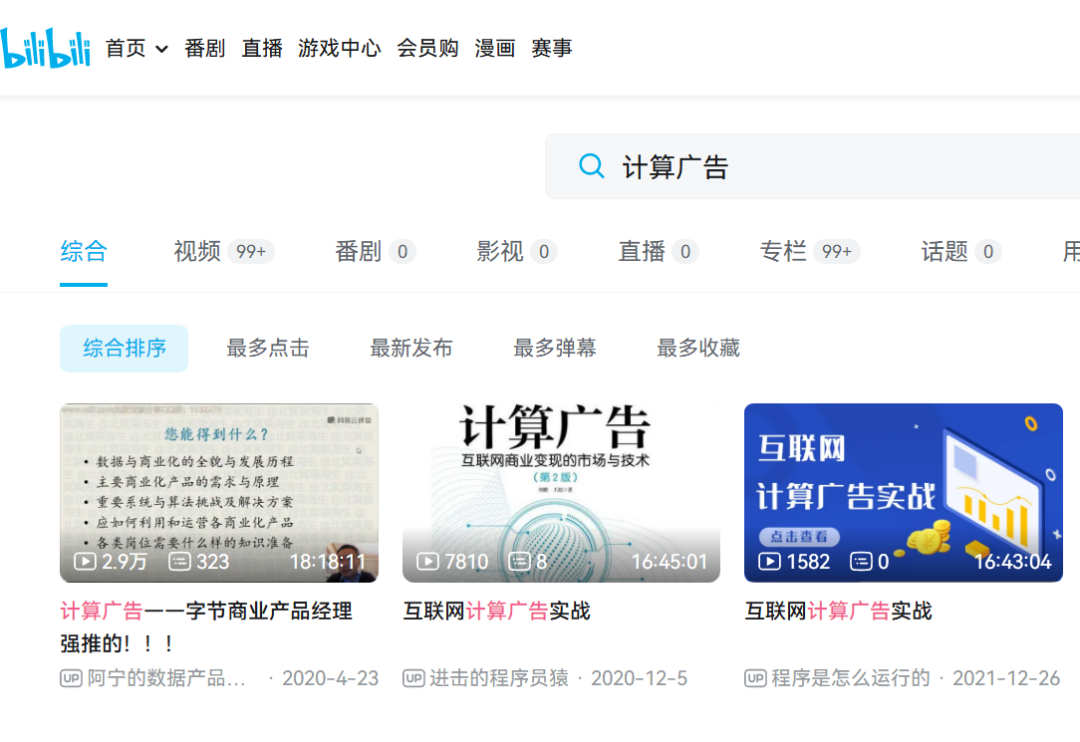Sort results by 最多弹幕
The image size is (1080, 742).
[554, 349]
